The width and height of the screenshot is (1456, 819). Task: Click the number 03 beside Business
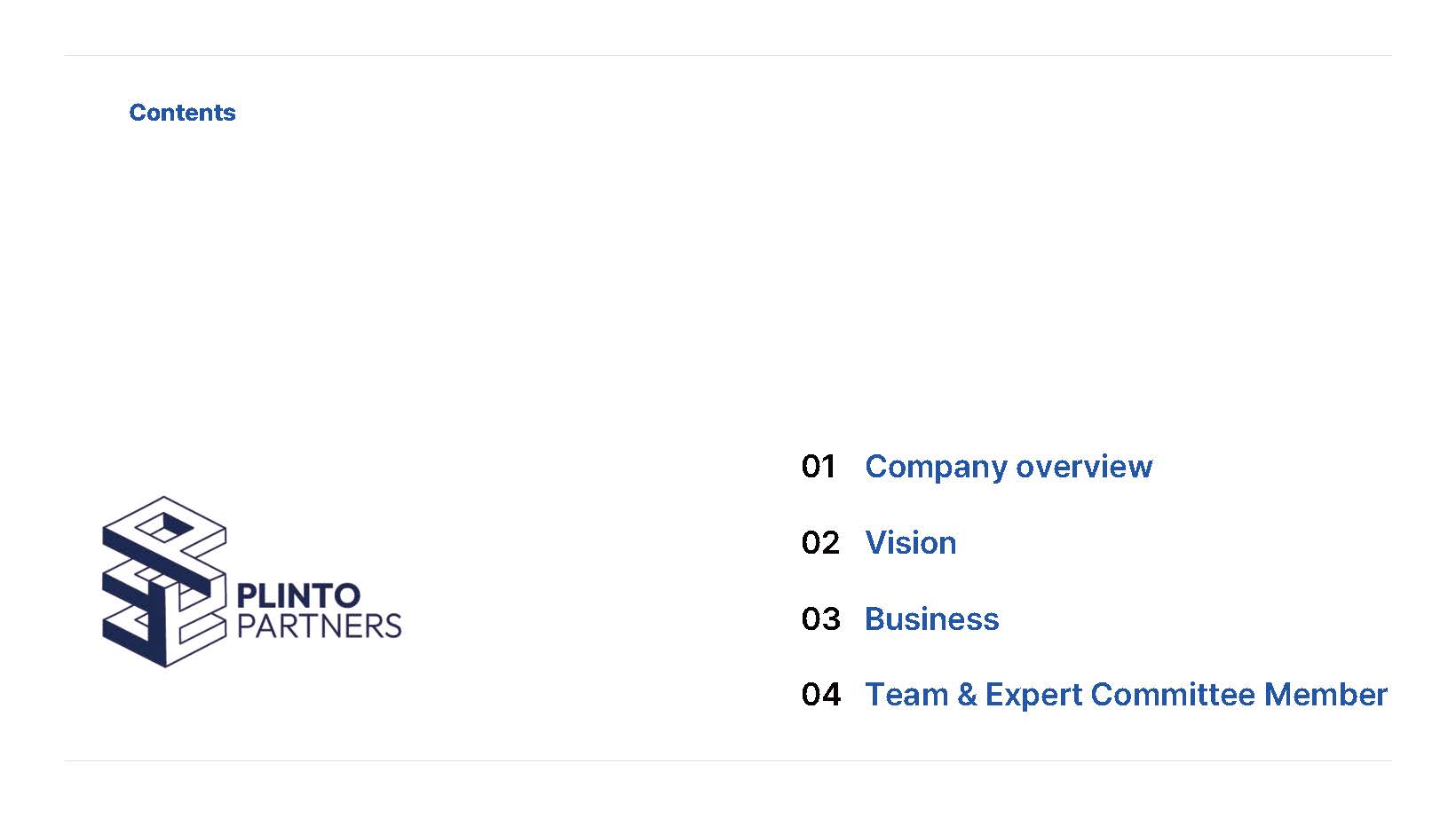(820, 618)
